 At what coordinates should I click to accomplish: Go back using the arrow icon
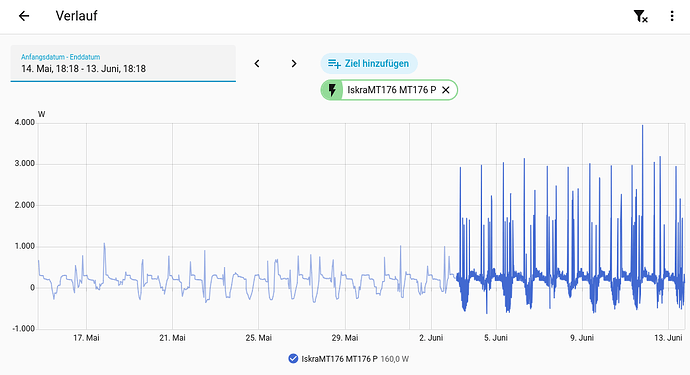click(x=24, y=16)
